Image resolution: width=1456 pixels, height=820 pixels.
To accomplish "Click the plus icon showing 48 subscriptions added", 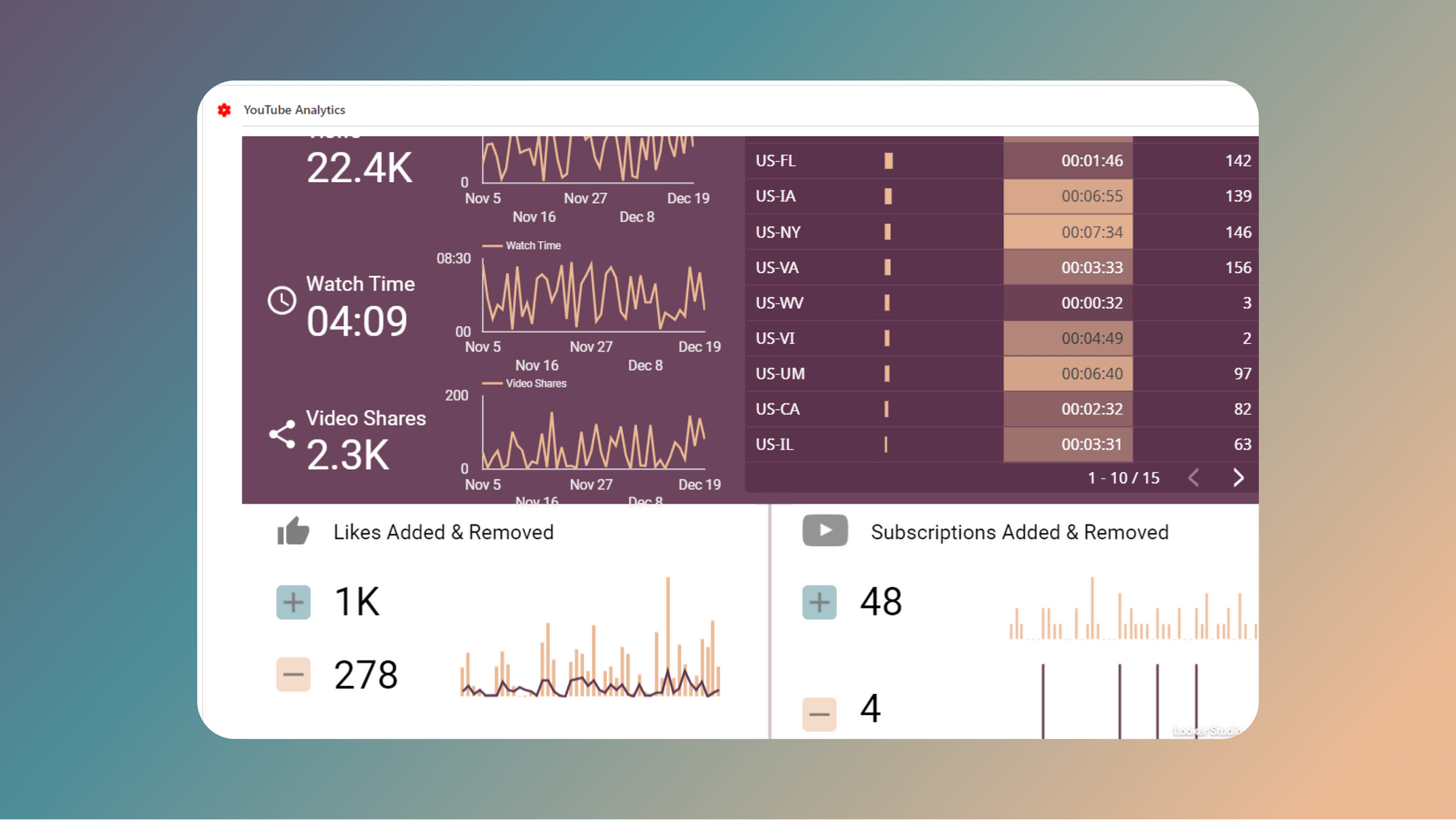I will coord(820,602).
